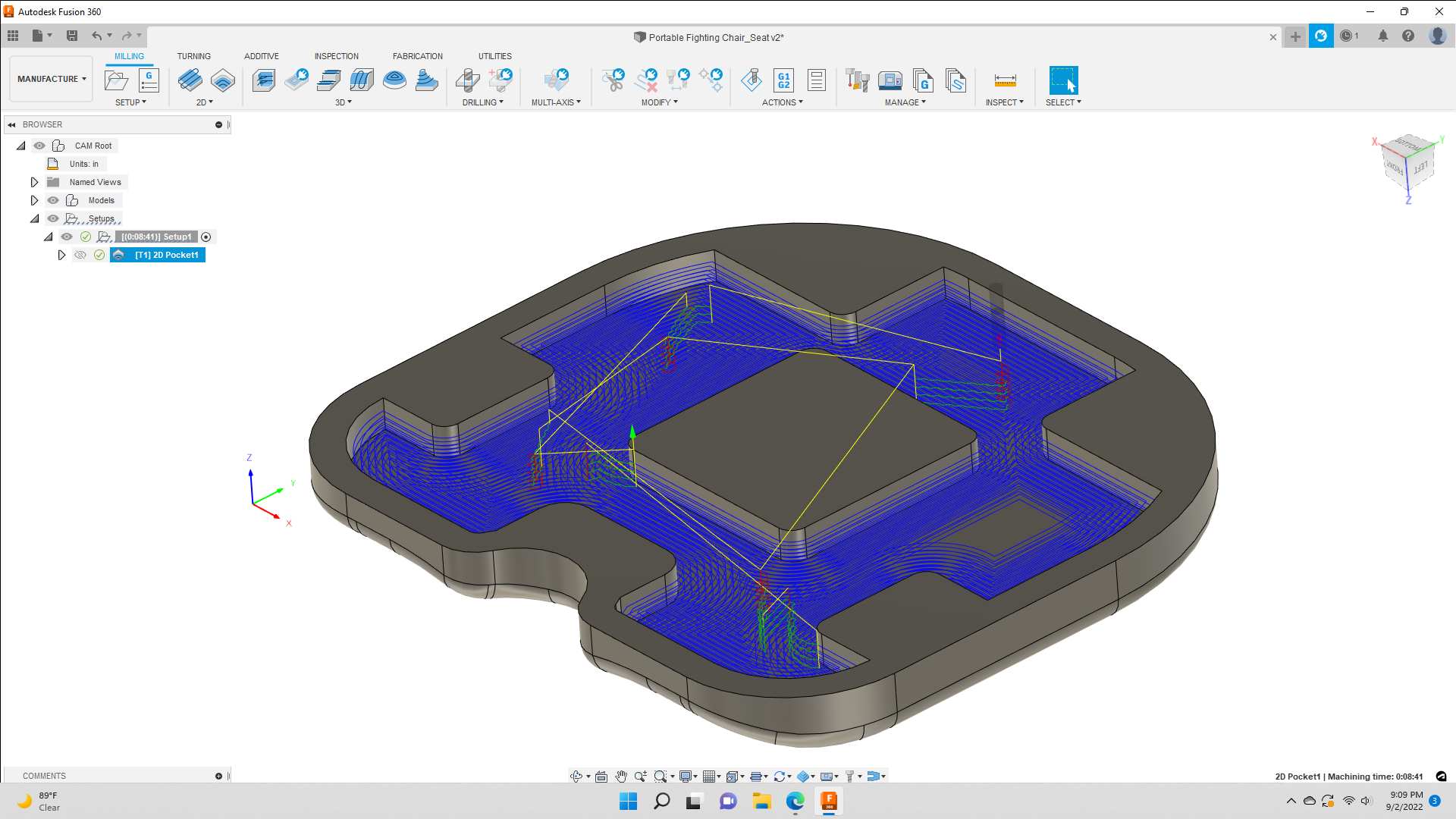Image resolution: width=1456 pixels, height=819 pixels.
Task: Open the Drill tool in the Drilling section
Action: pos(468,80)
